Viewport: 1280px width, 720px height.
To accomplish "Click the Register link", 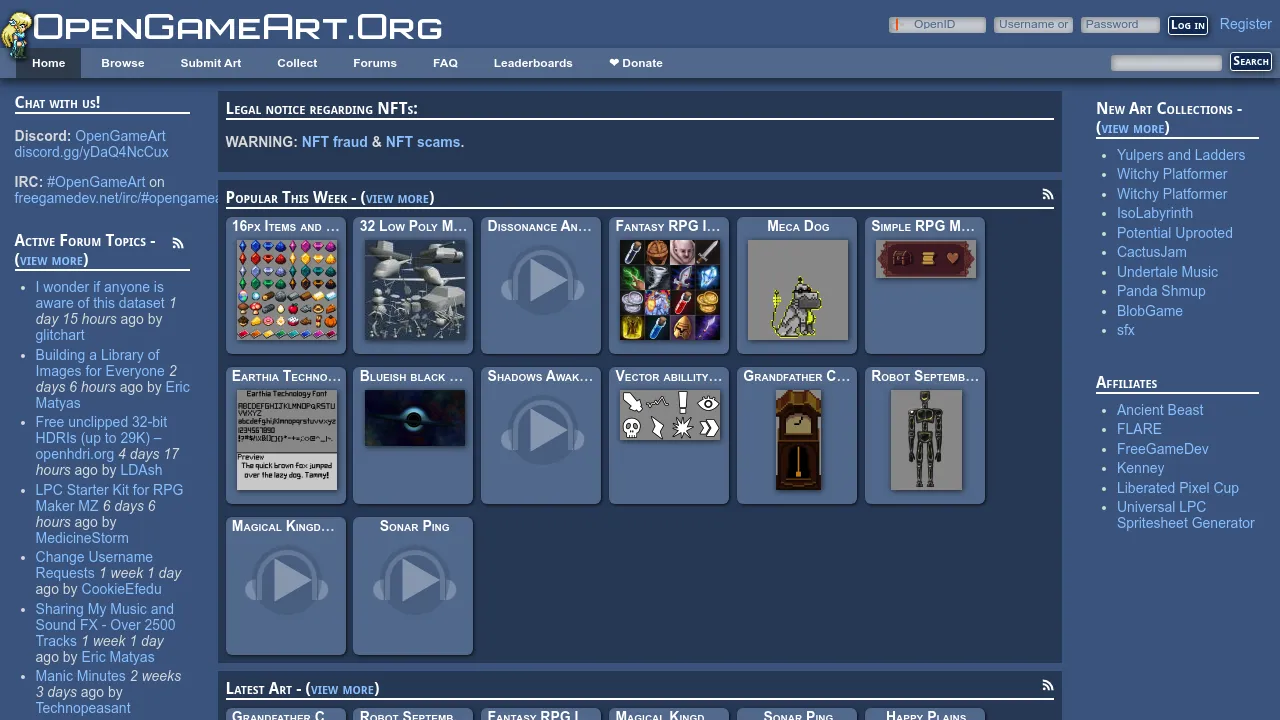I will pyautogui.click(x=1245, y=24).
